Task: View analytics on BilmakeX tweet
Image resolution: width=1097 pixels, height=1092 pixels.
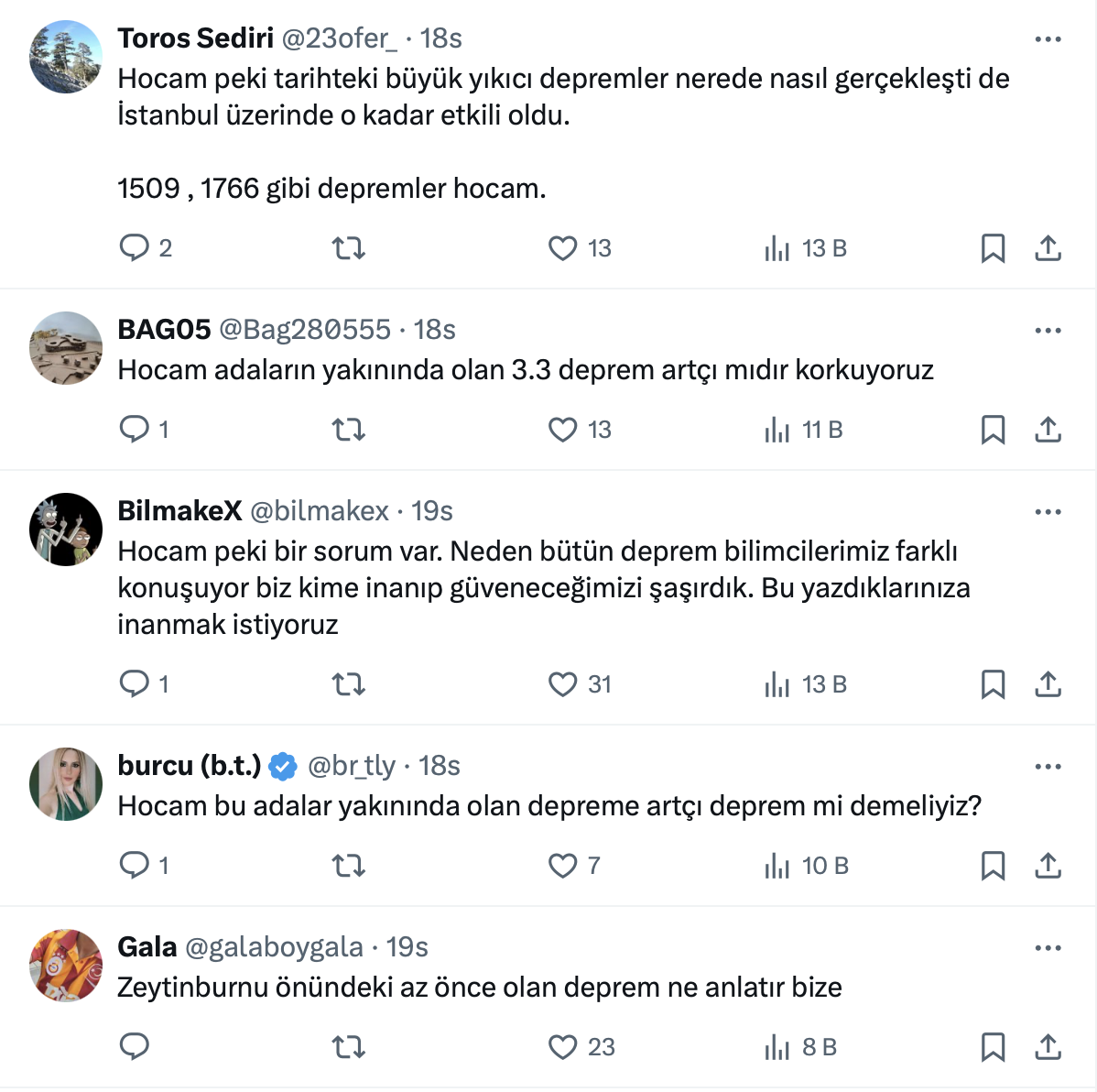Action: click(777, 684)
